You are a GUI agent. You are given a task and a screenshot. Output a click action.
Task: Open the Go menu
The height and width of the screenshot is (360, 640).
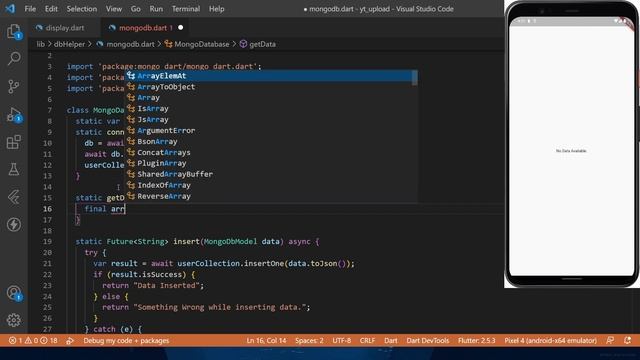click(x=136, y=9)
